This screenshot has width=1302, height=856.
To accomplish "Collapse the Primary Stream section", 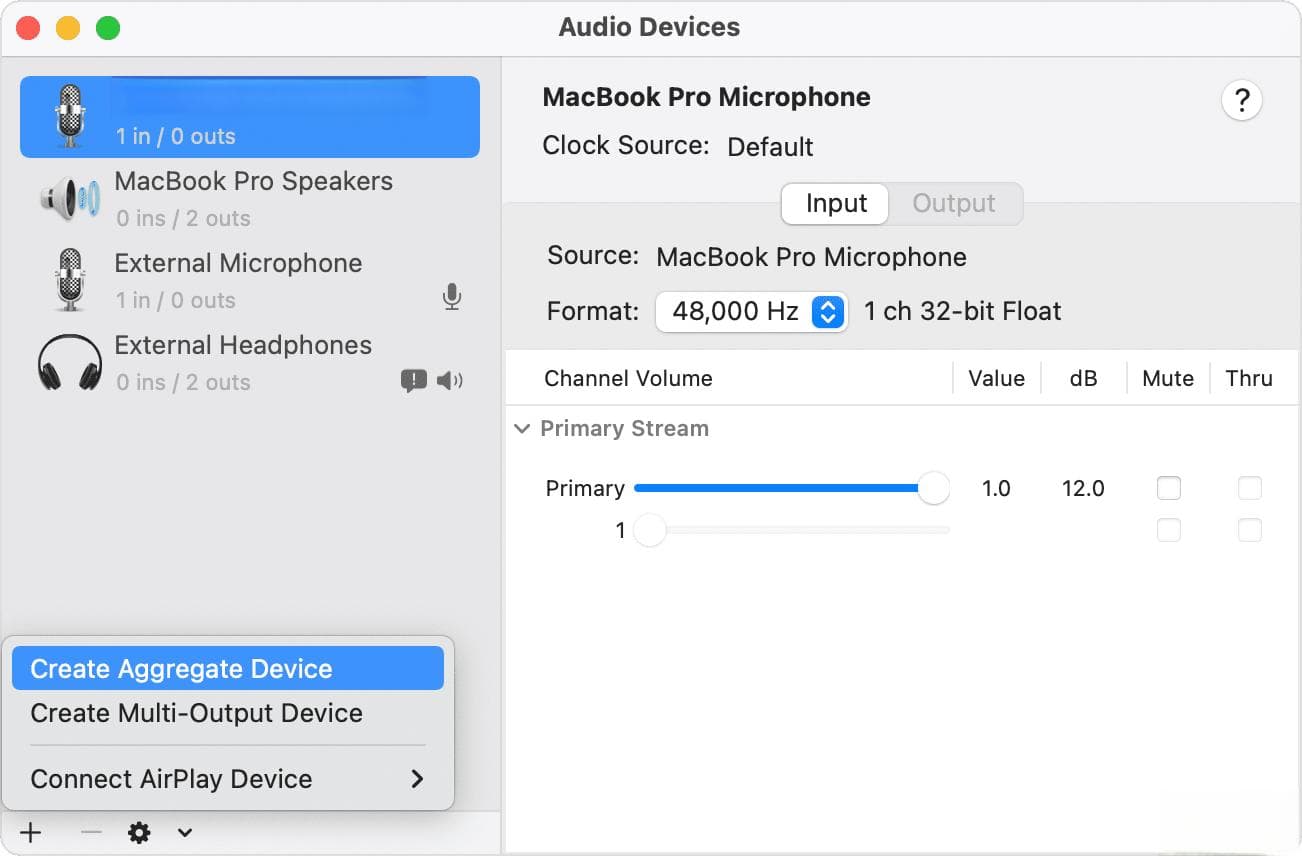I will 522,428.
